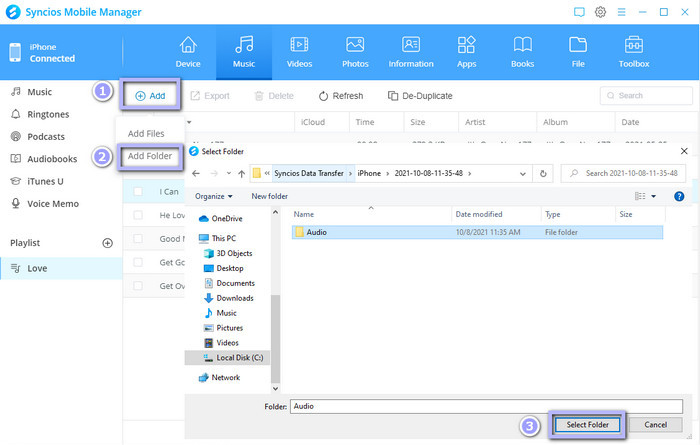Cancel the Select Folder dialog
The height and width of the screenshot is (445, 700).
click(x=655, y=425)
